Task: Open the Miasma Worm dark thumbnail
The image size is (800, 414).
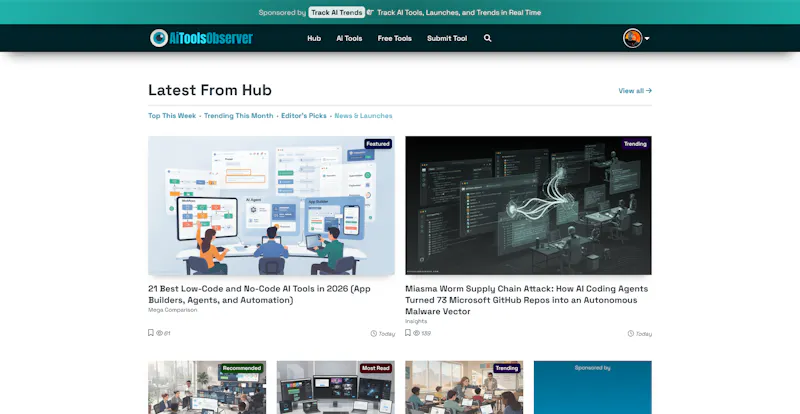Action: 529,206
